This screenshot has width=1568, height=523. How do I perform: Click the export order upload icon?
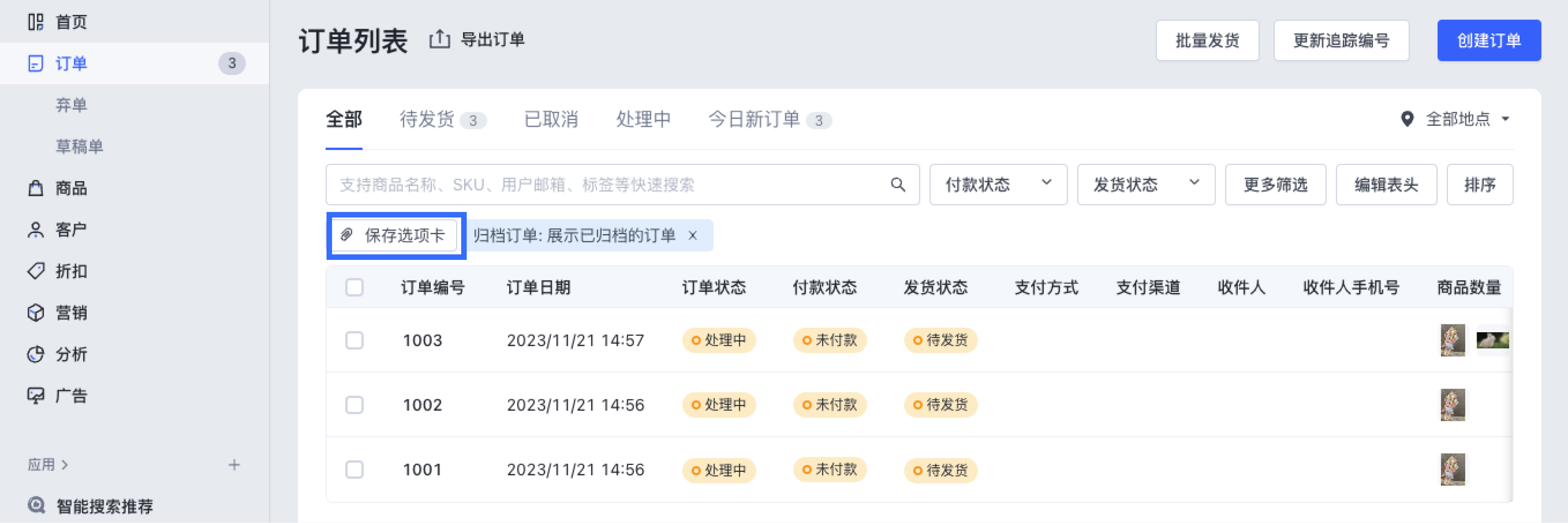coord(440,40)
